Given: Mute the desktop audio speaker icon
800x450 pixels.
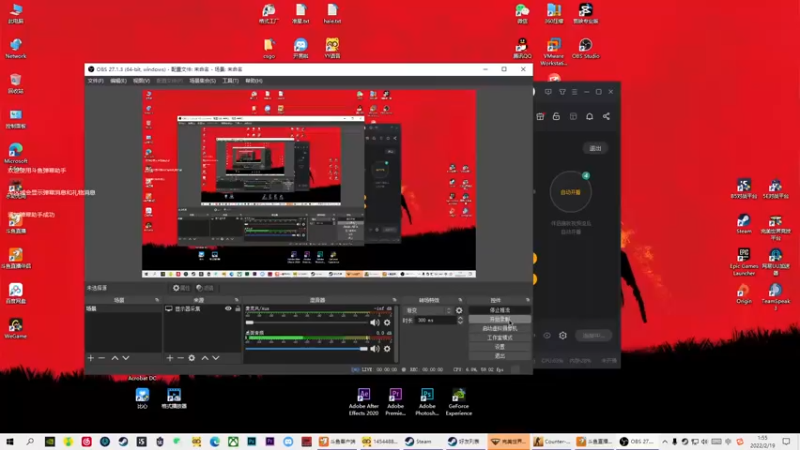Looking at the screenshot, I should tap(375, 349).
